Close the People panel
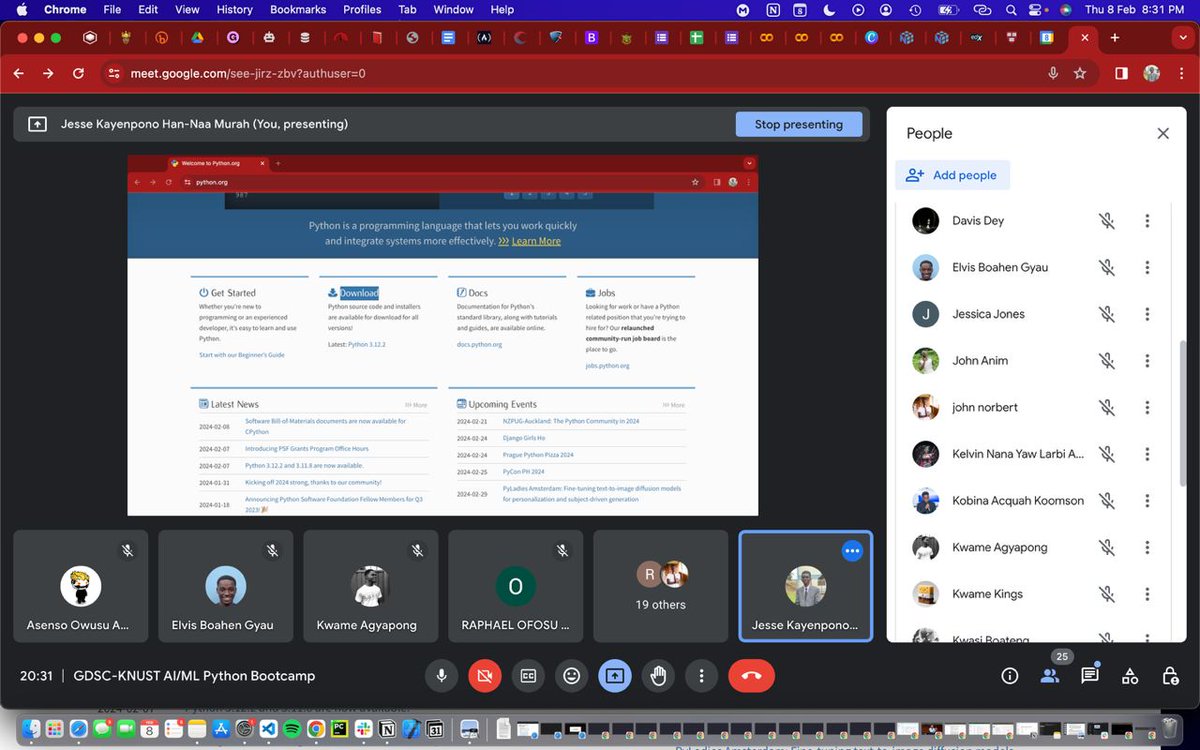 pos(1163,133)
